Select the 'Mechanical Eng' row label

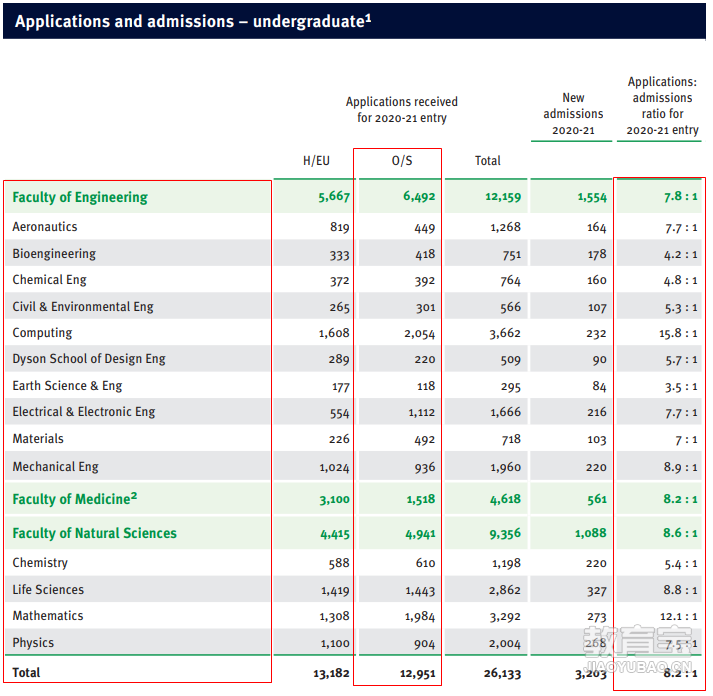55,467
